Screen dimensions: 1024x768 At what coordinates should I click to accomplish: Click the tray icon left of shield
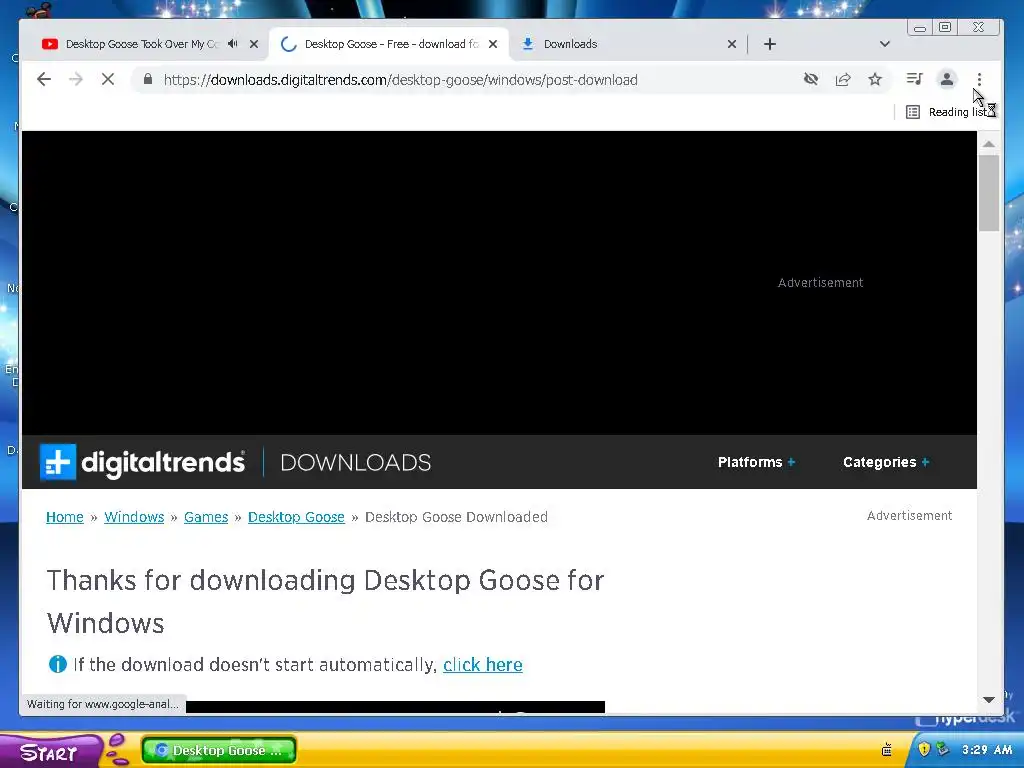click(x=887, y=749)
